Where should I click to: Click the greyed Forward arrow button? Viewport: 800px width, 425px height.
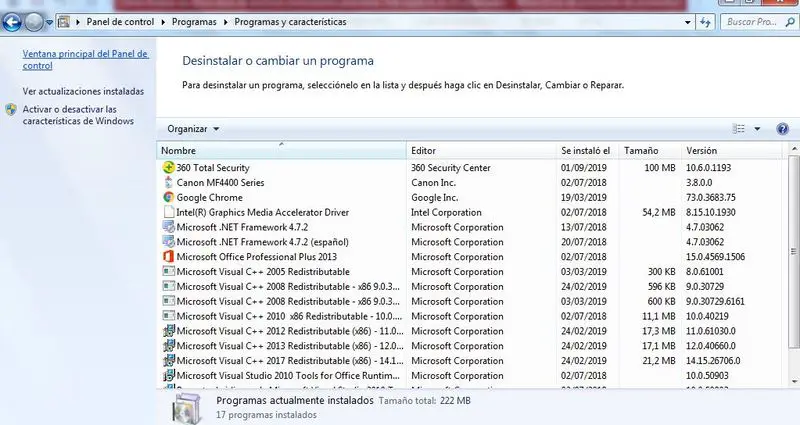[34, 22]
